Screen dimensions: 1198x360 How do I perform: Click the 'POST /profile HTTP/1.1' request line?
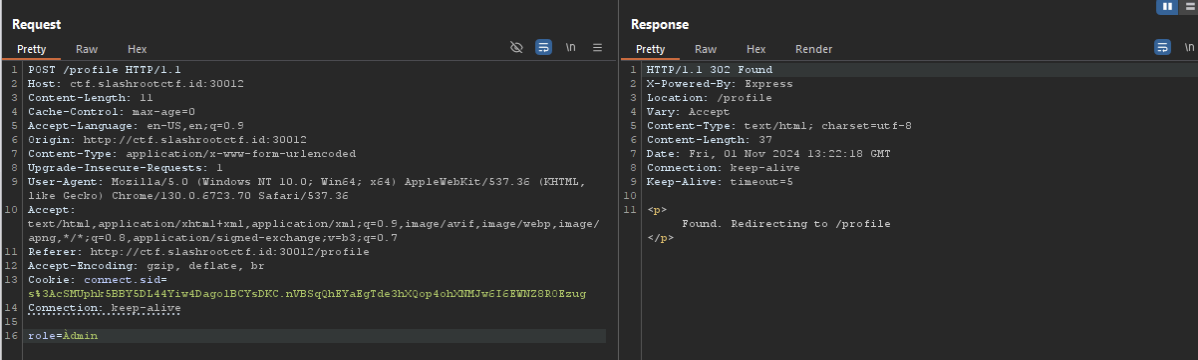(x=105, y=70)
